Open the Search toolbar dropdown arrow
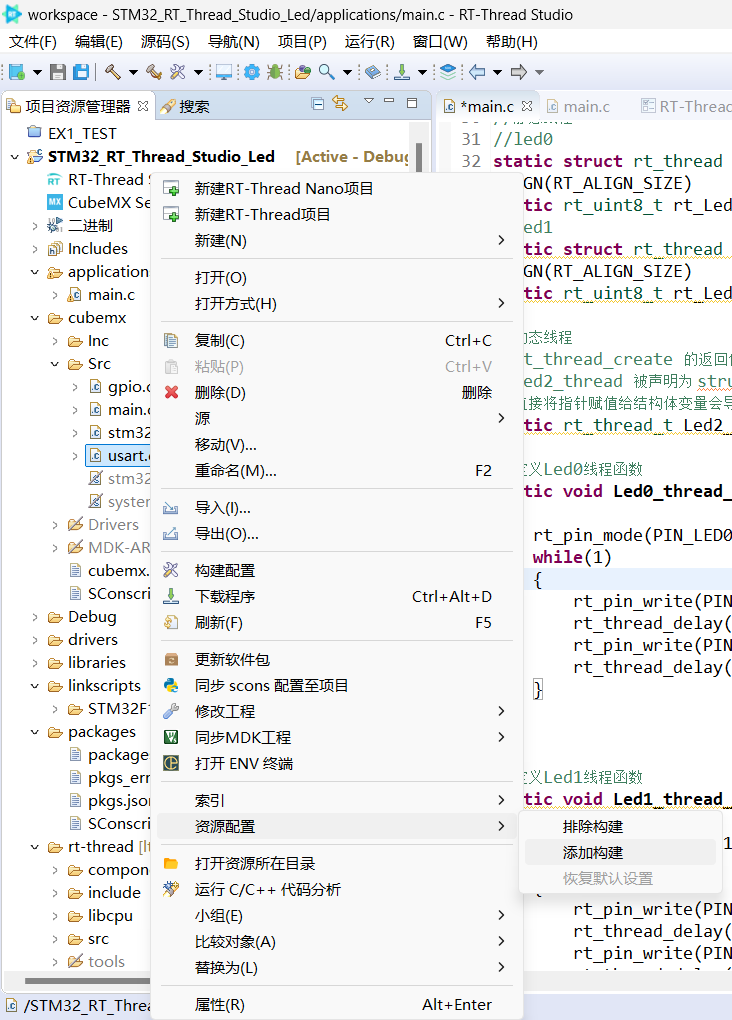Viewport: 732px width, 1020px height. (347, 72)
